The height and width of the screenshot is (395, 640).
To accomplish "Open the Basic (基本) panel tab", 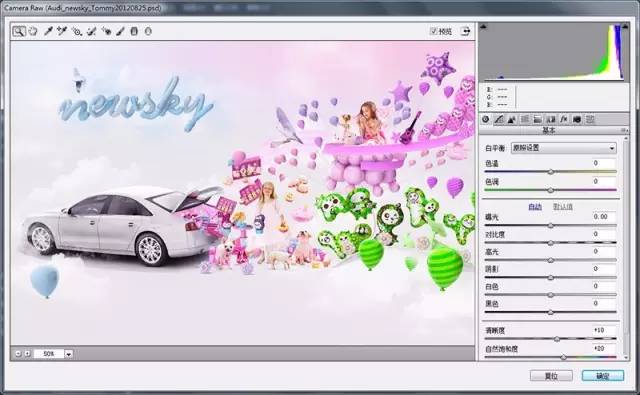I will [x=486, y=119].
